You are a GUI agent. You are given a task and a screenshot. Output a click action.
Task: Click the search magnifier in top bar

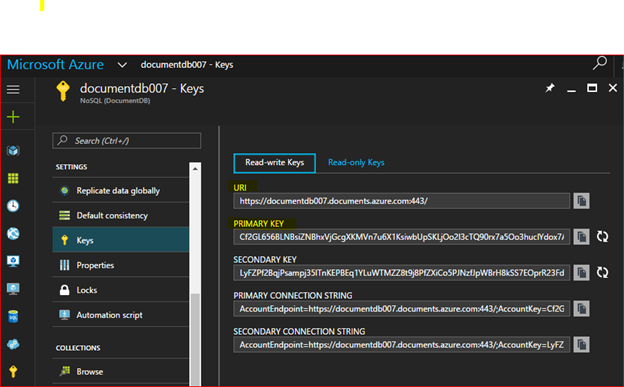click(x=599, y=63)
